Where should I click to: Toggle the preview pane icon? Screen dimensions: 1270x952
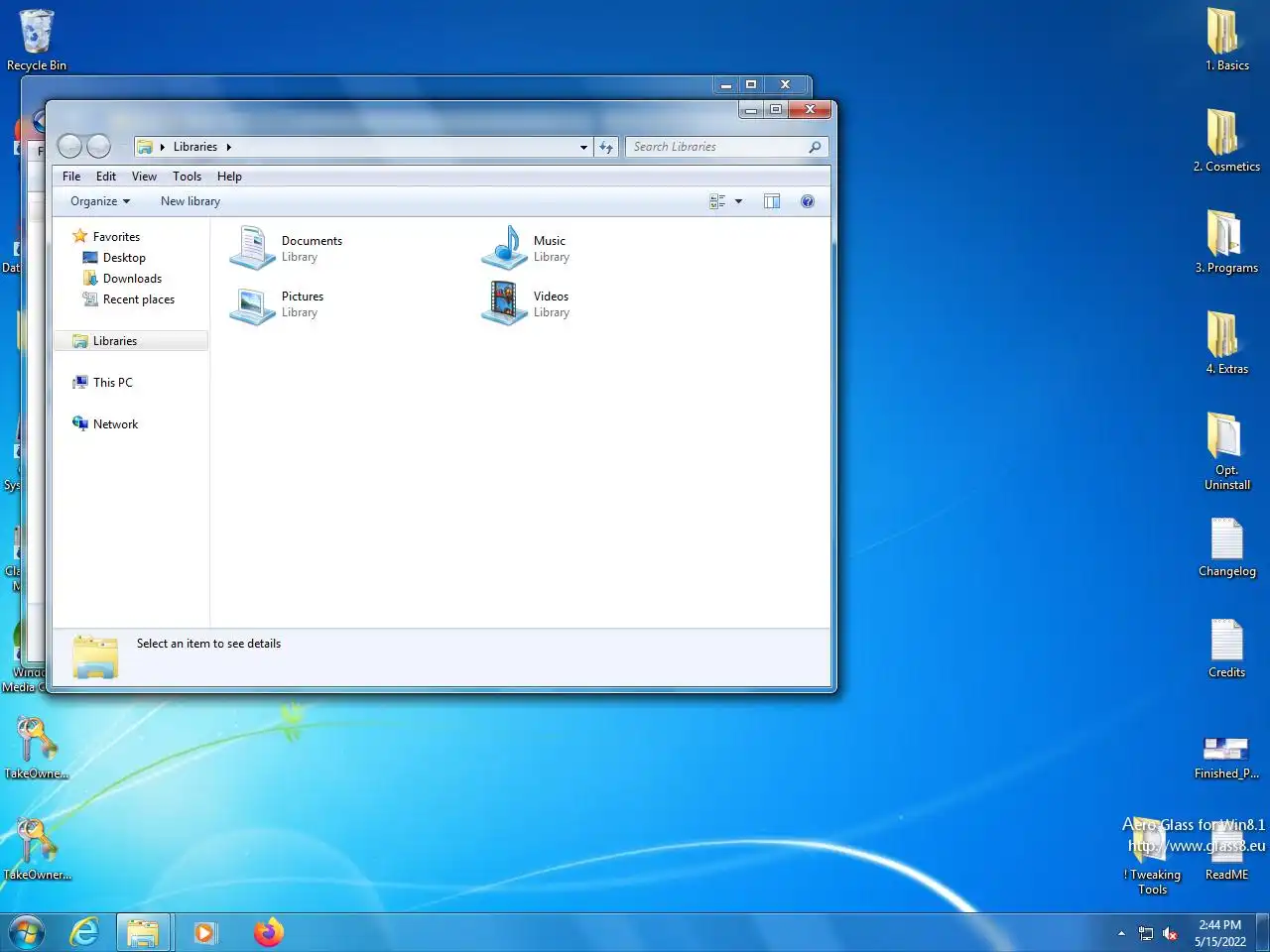click(772, 201)
